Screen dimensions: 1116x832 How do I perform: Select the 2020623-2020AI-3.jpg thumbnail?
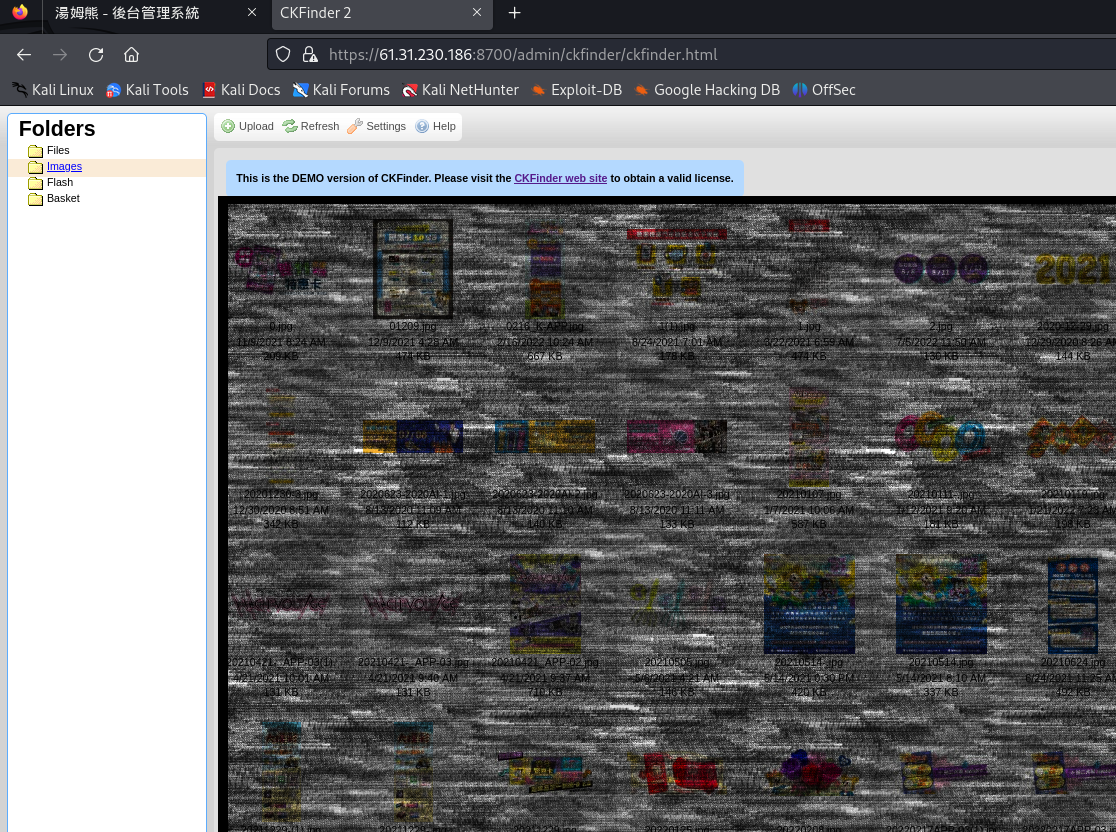(676, 436)
